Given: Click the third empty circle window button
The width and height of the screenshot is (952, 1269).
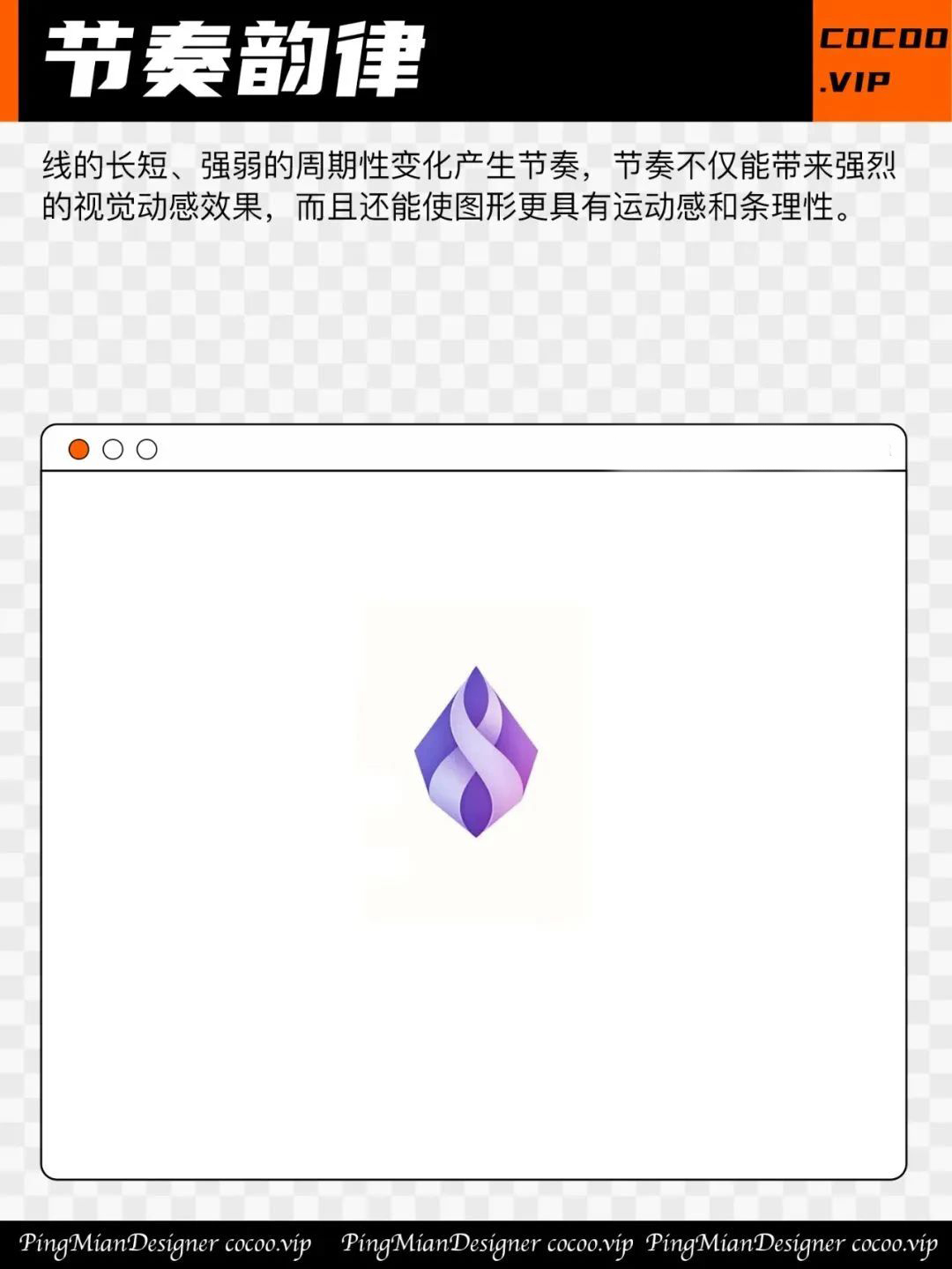Looking at the screenshot, I should point(147,450).
